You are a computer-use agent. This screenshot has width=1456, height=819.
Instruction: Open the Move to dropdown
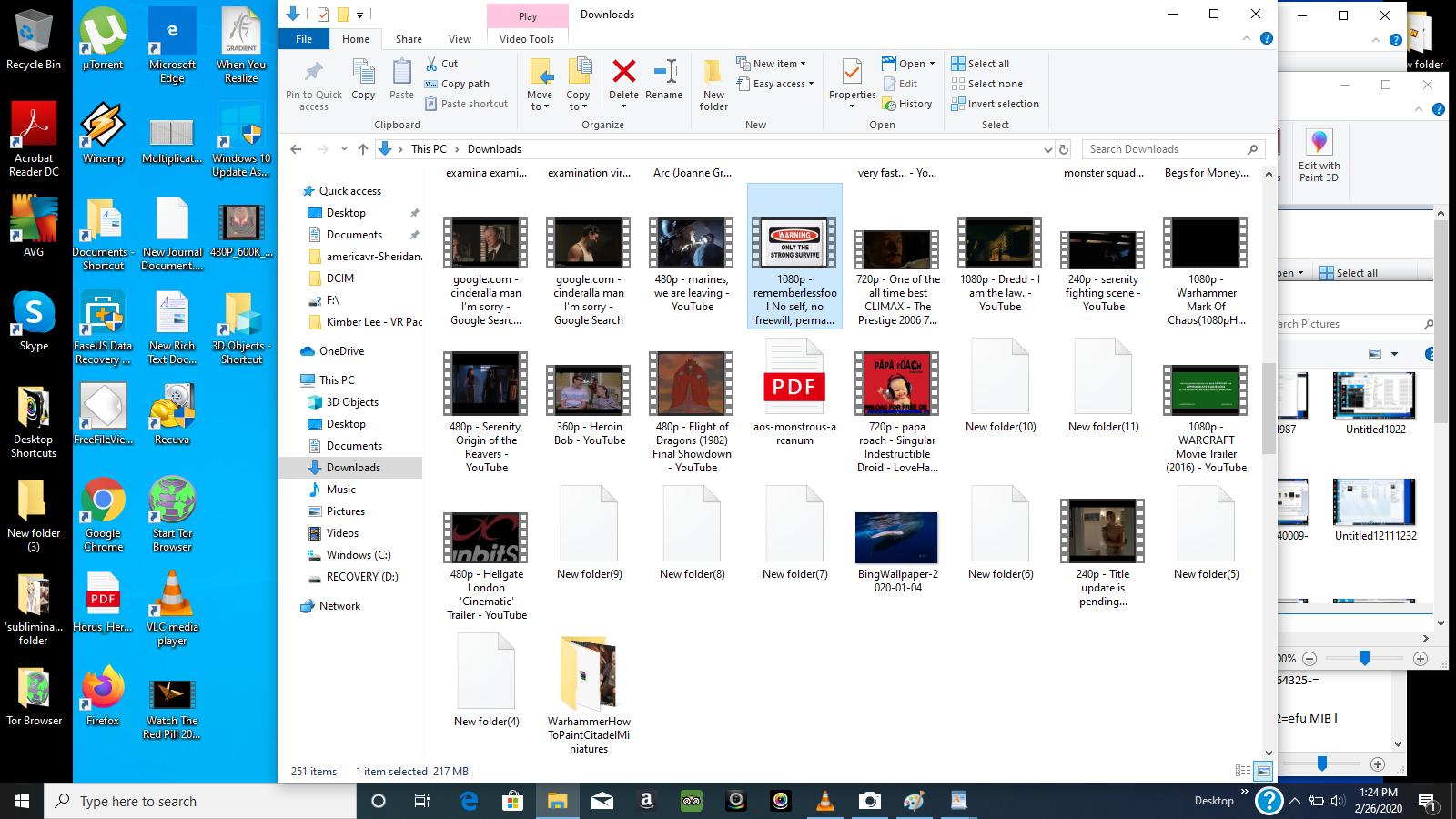(540, 84)
